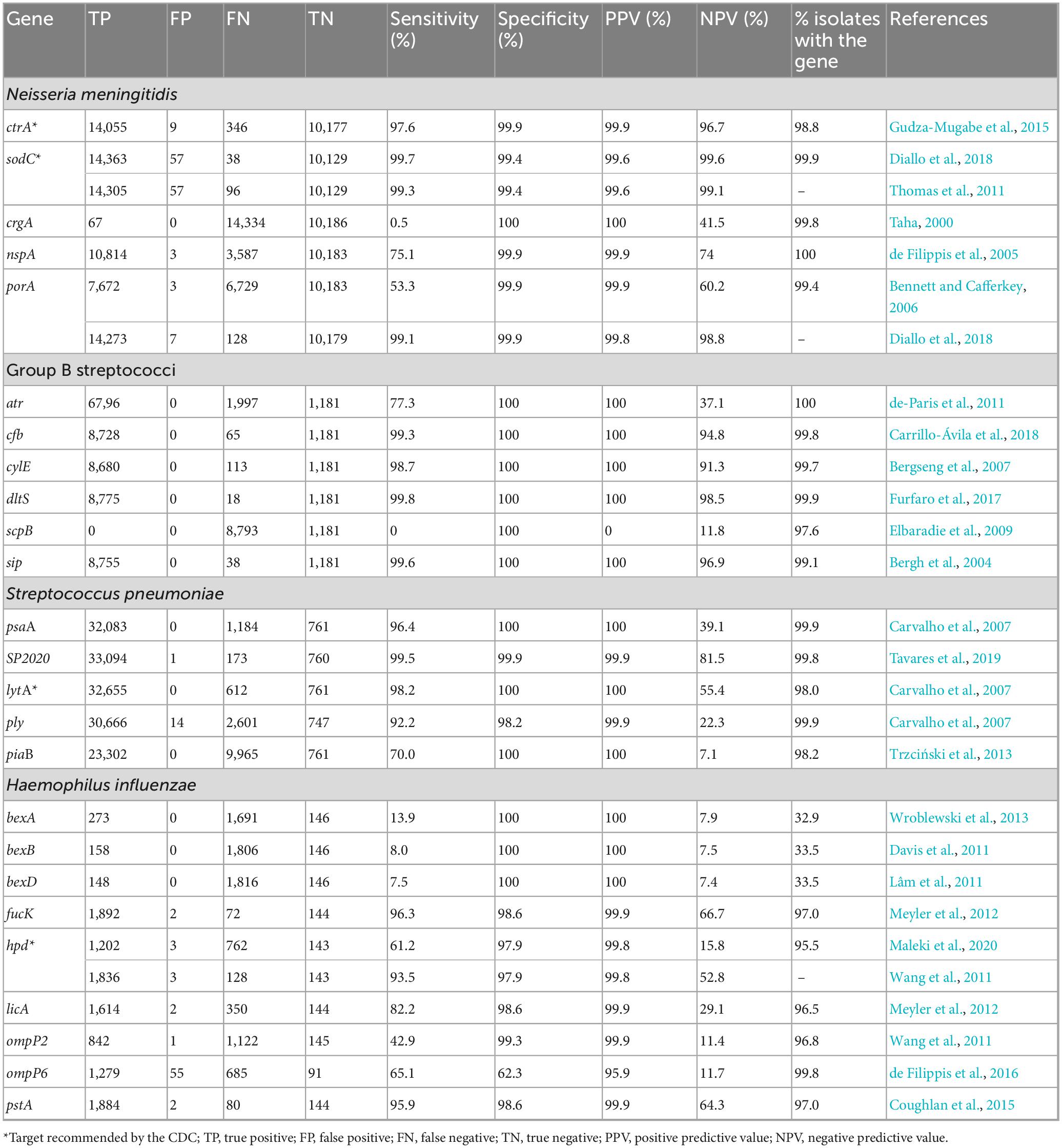Open the Gudza-Mugabe et al., 2015 reference
This screenshot has height=1148, width=1062.
point(968,127)
